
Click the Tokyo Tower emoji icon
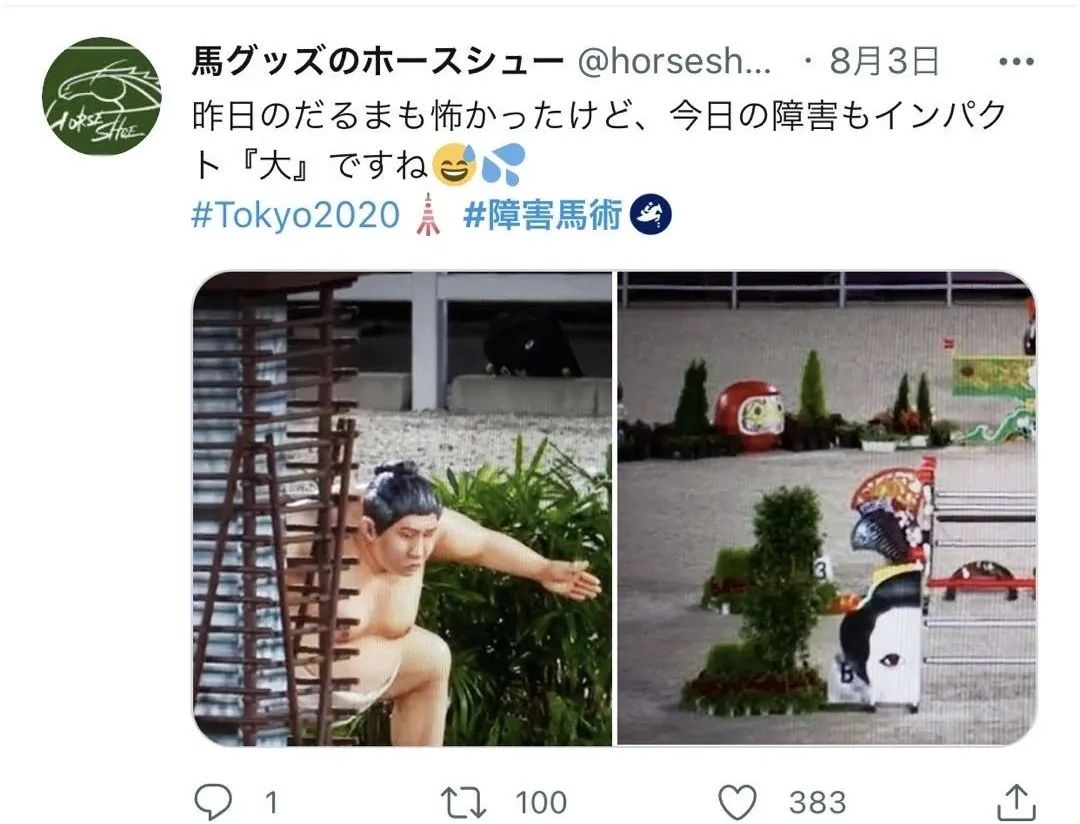(428, 214)
